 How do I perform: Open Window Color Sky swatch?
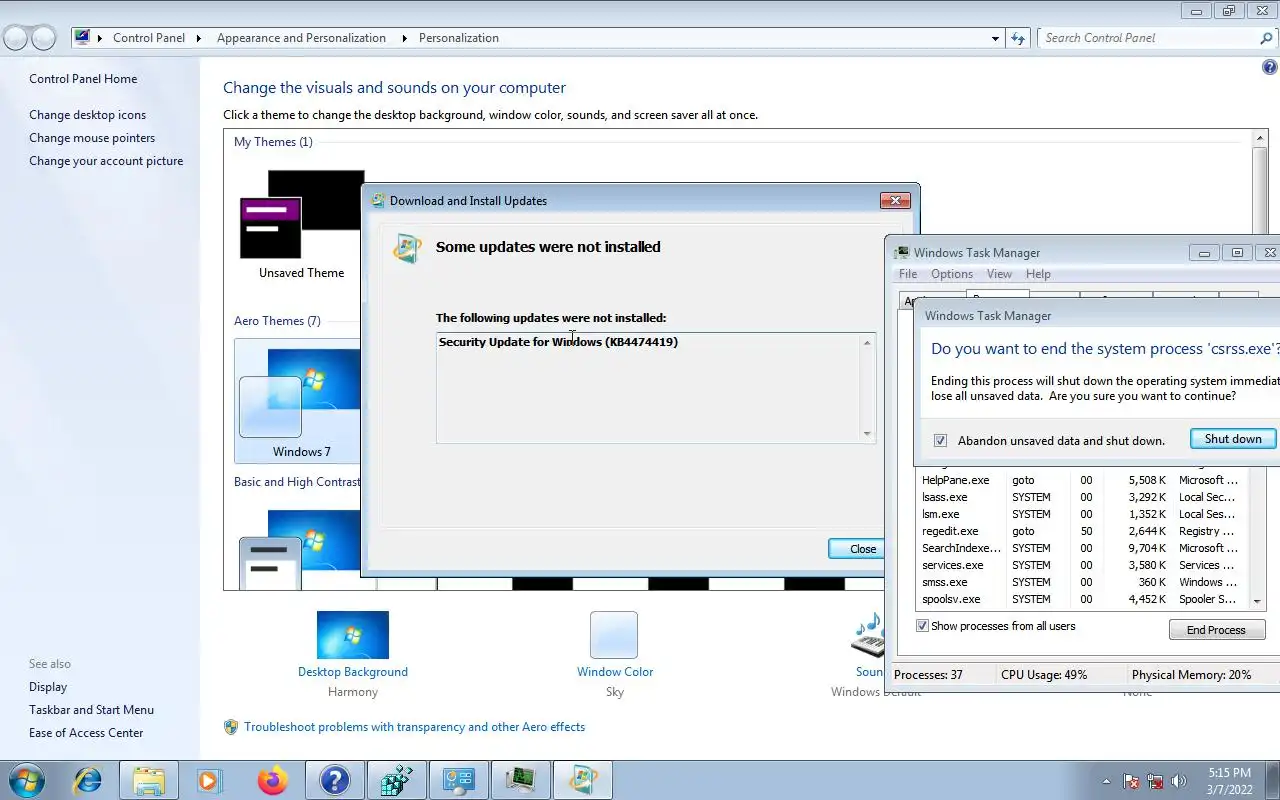coord(614,635)
